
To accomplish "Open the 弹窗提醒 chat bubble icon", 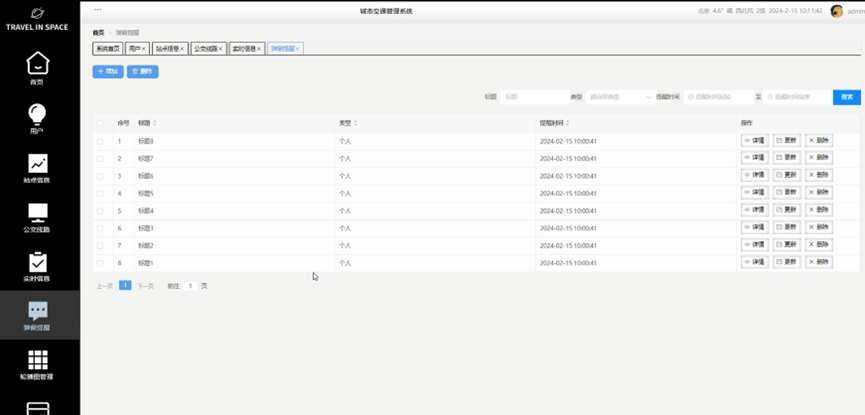I will (x=38, y=311).
